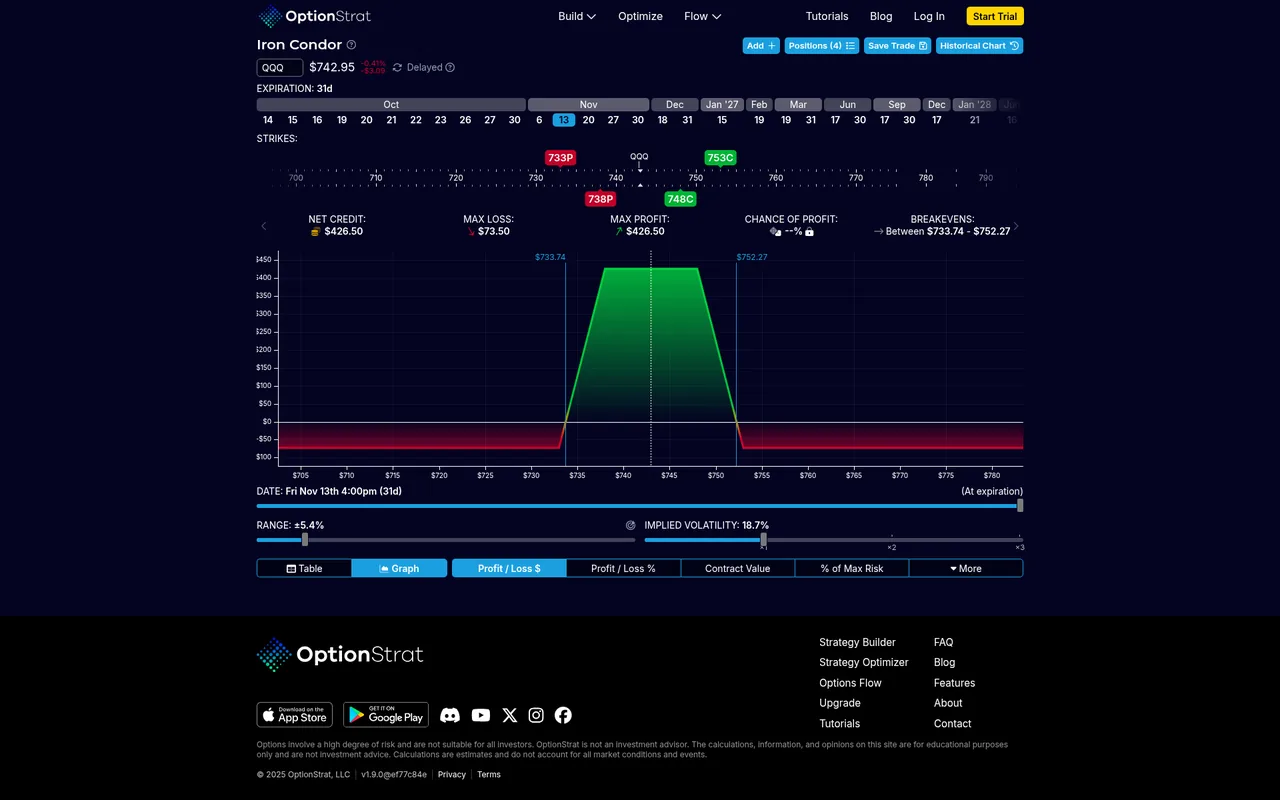Click the help icon beside Iron Condor
The width and height of the screenshot is (1280, 800).
pos(351,45)
